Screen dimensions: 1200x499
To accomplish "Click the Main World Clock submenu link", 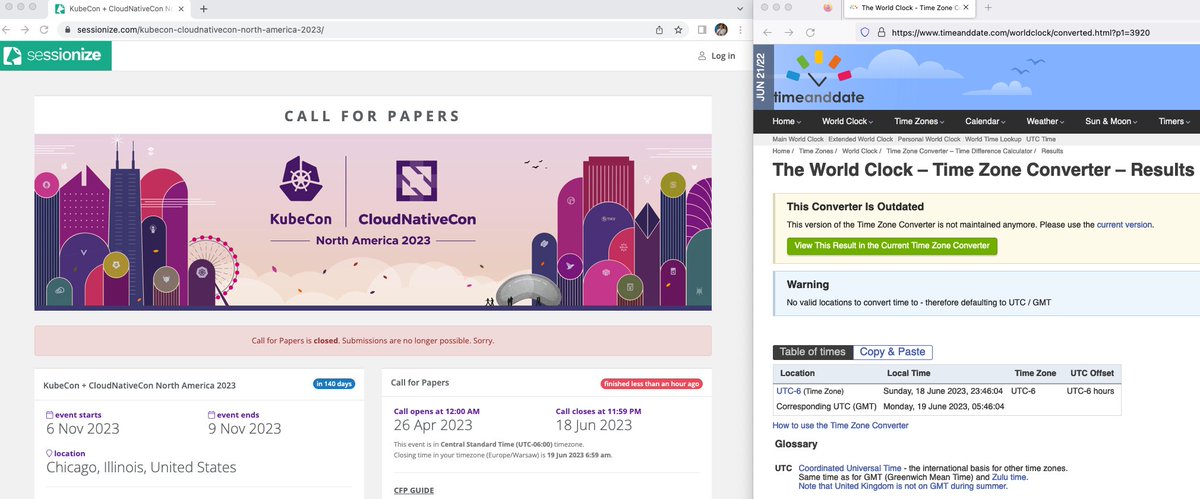I will [x=798, y=139].
